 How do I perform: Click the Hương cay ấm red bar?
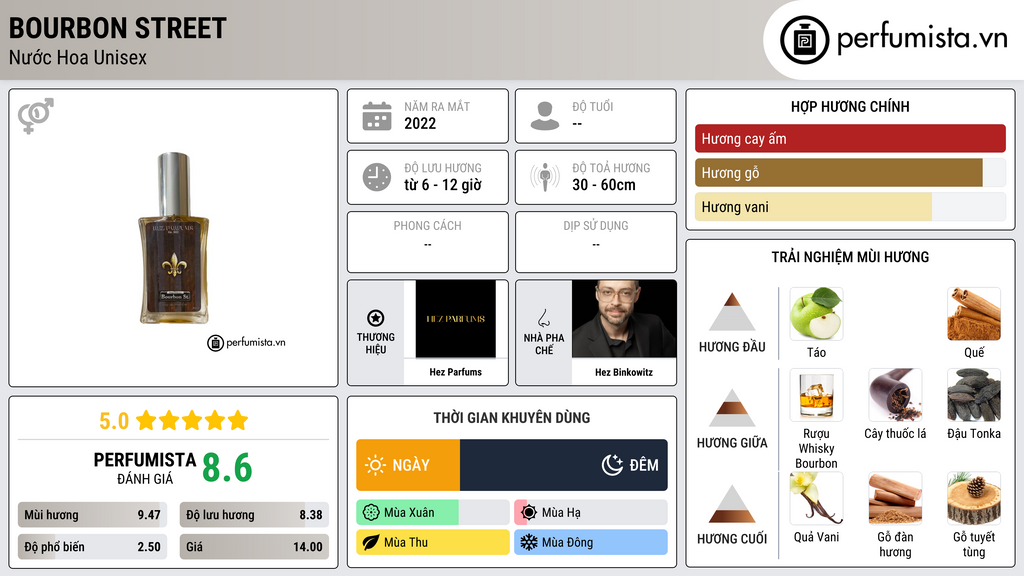tap(850, 138)
